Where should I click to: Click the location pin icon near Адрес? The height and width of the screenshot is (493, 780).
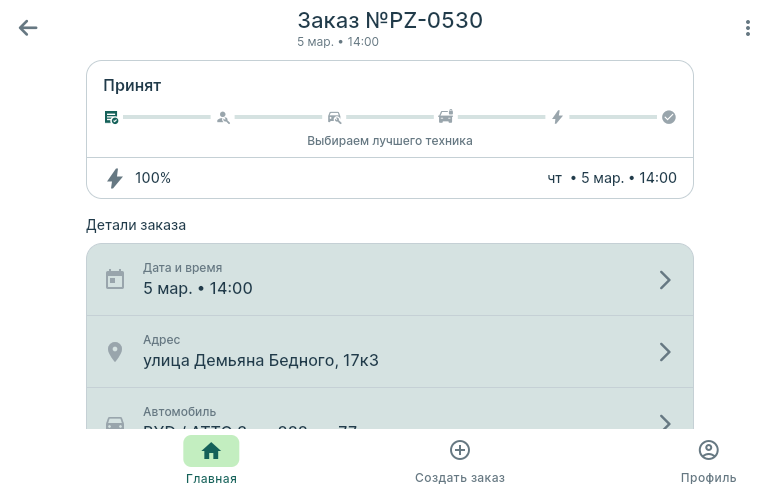[x=115, y=352]
